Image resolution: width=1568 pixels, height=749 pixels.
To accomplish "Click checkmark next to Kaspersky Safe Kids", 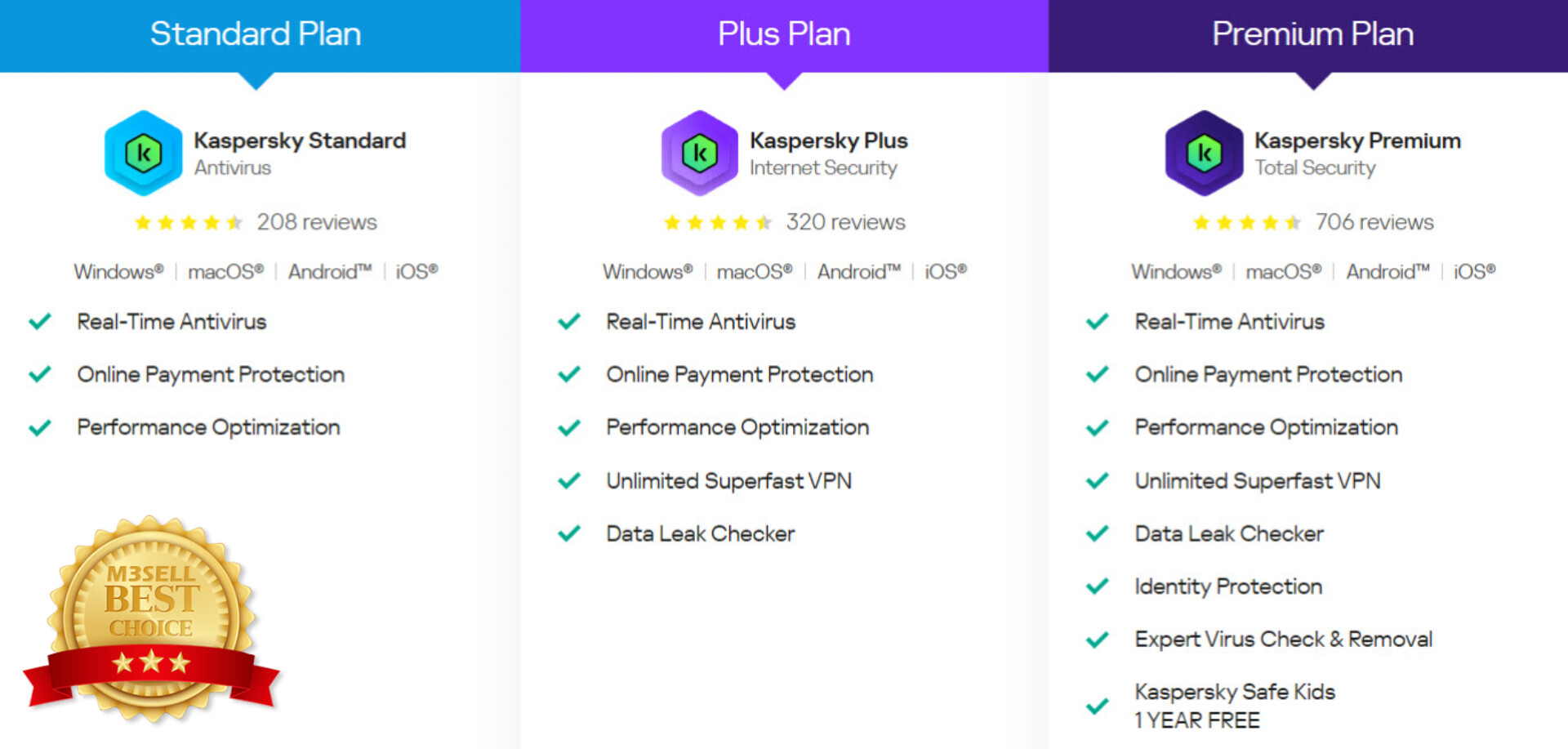I will pos(1098,706).
